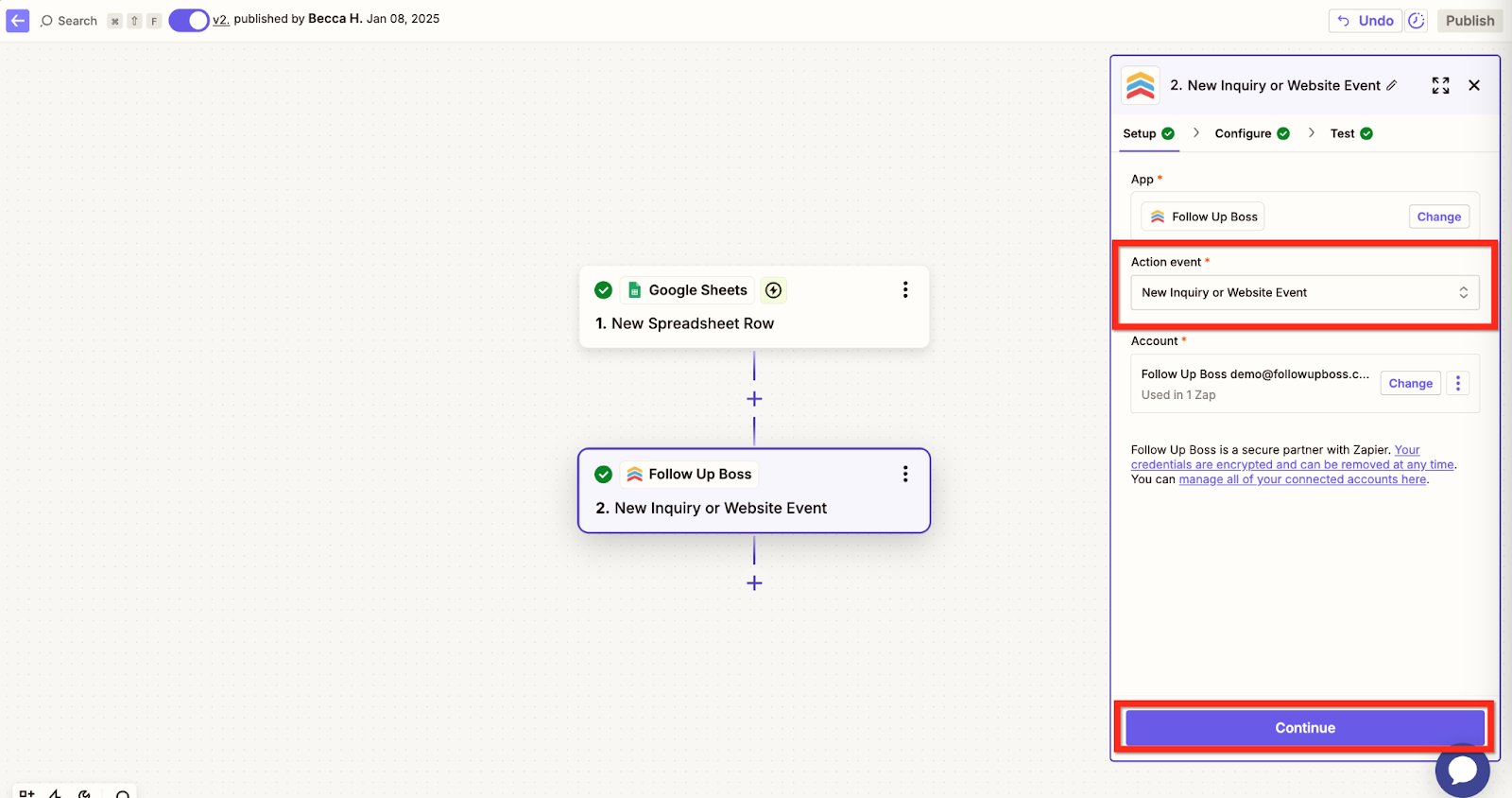Switch to the Test tab

(1351, 133)
